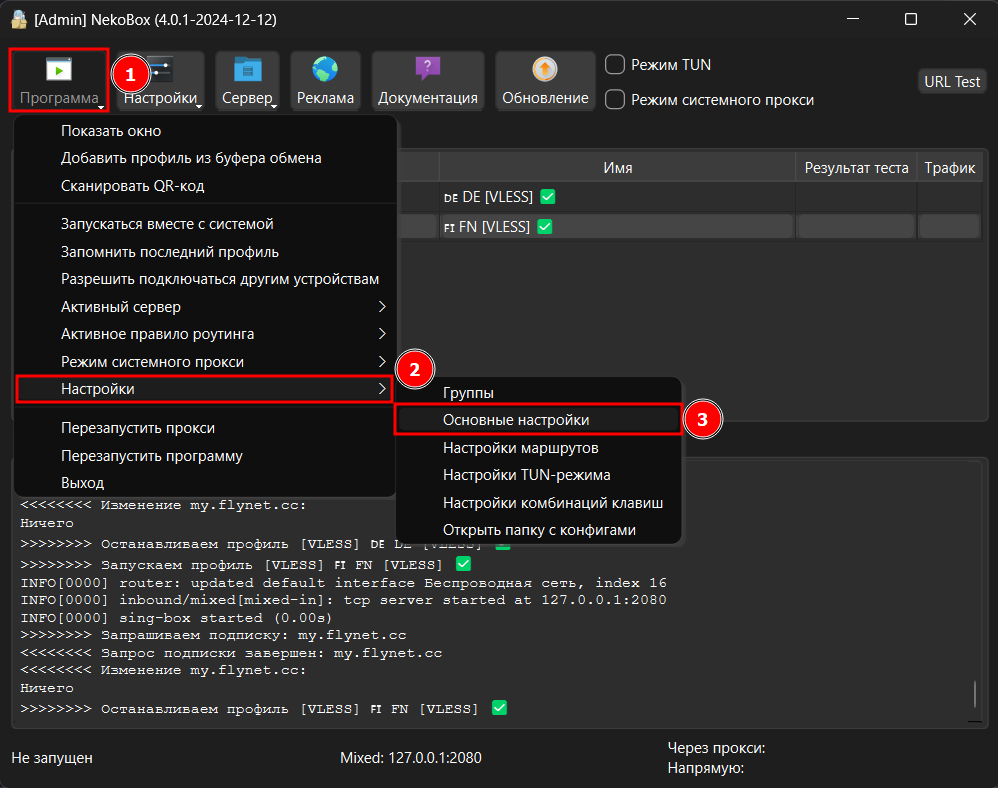This screenshot has height=788, width=998.
Task: Click green checkmark on FN [VLESS] row
Action: tap(544, 227)
